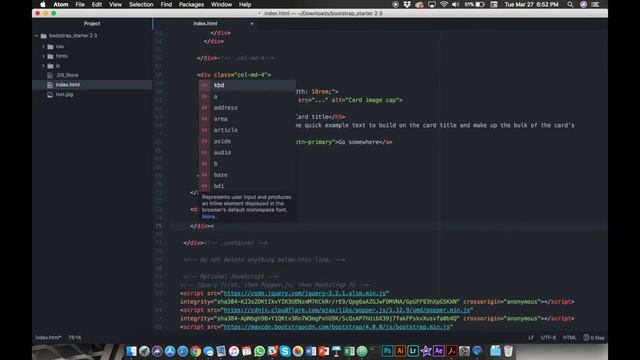This screenshot has width=640, height=360.
Task: Open Finder from the dock
Action: pos(131,351)
